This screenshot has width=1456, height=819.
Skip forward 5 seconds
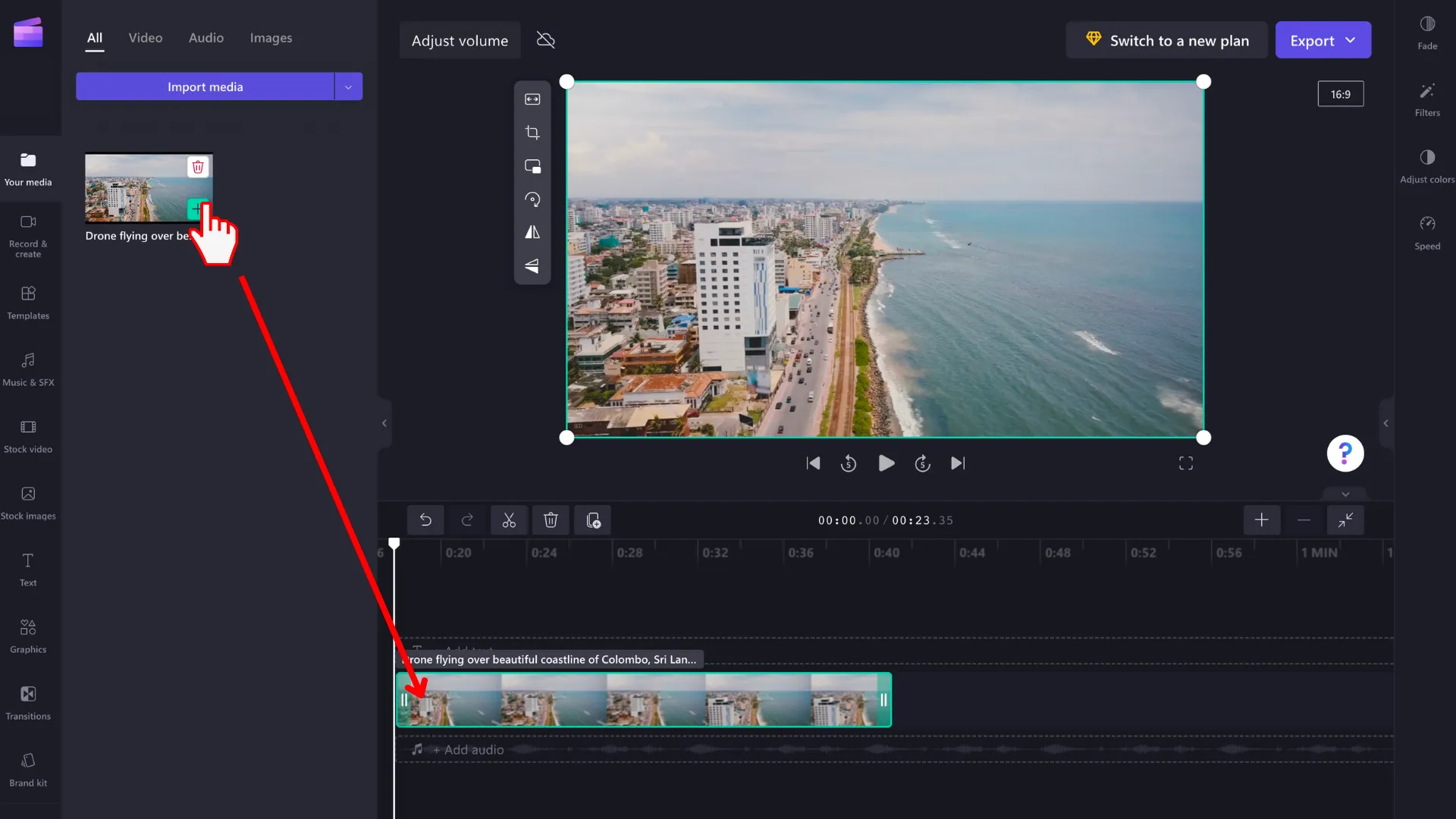tap(922, 463)
